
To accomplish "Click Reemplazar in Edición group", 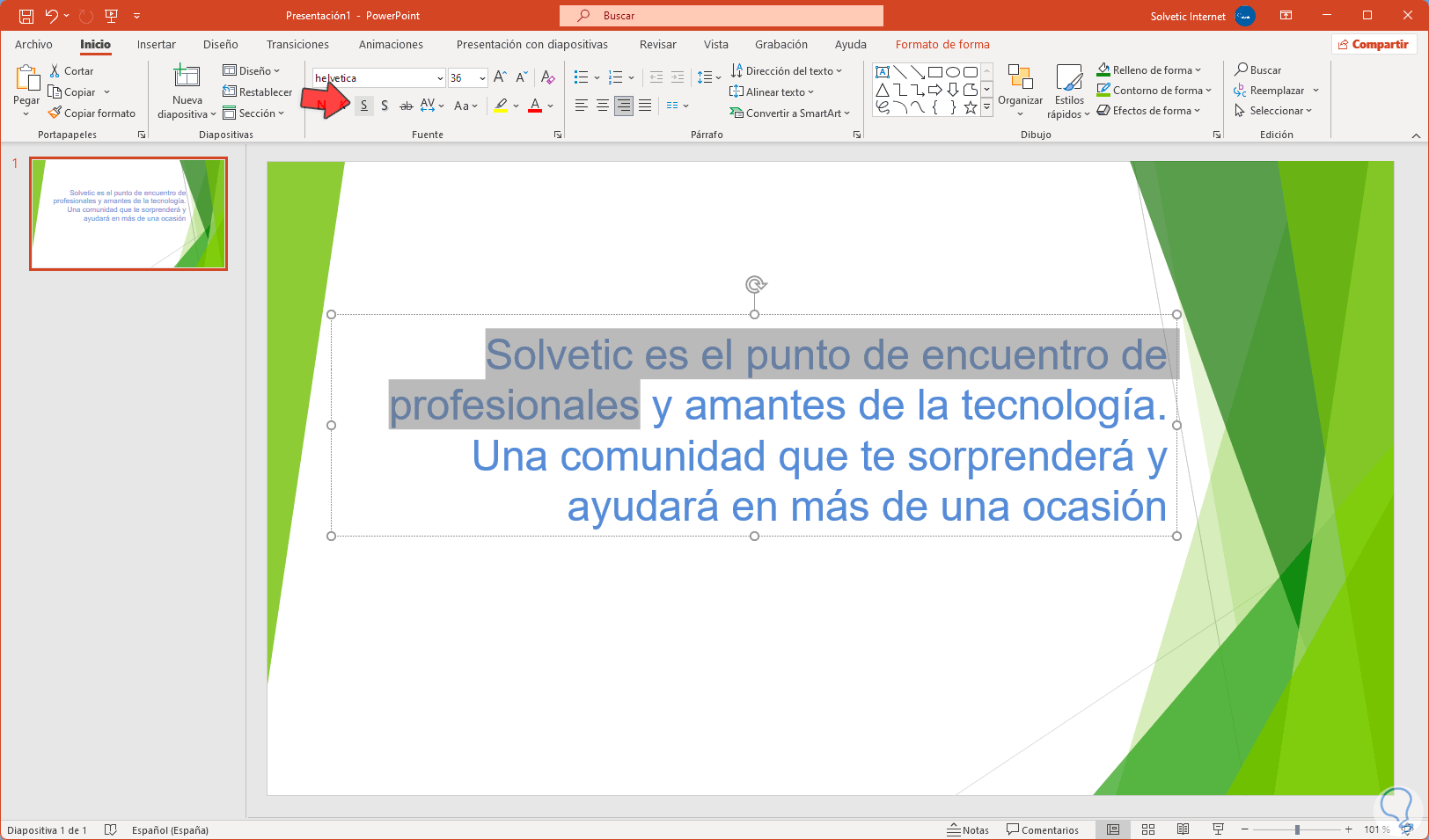I will pyautogui.click(x=1277, y=91).
